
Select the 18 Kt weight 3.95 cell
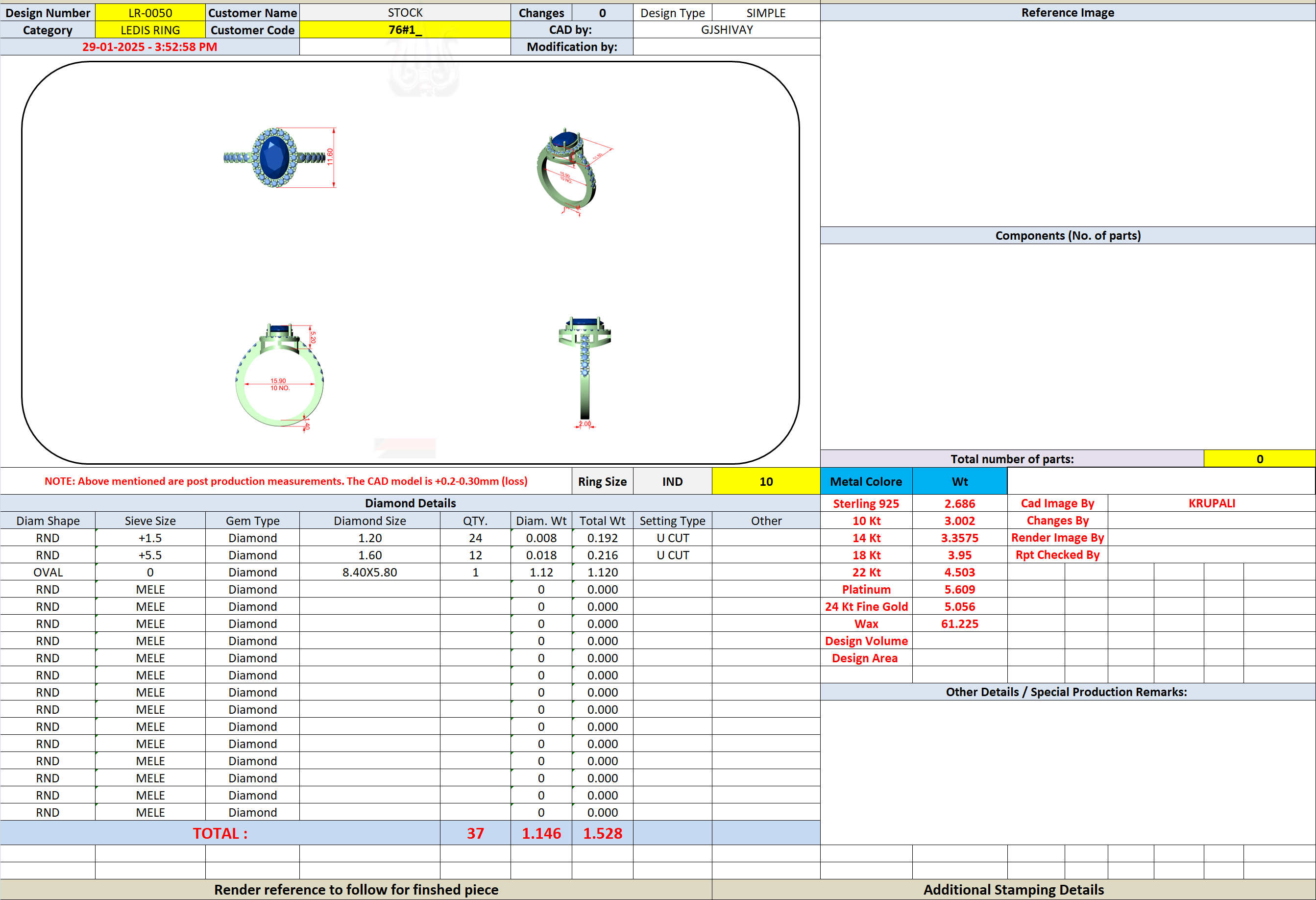pos(959,555)
